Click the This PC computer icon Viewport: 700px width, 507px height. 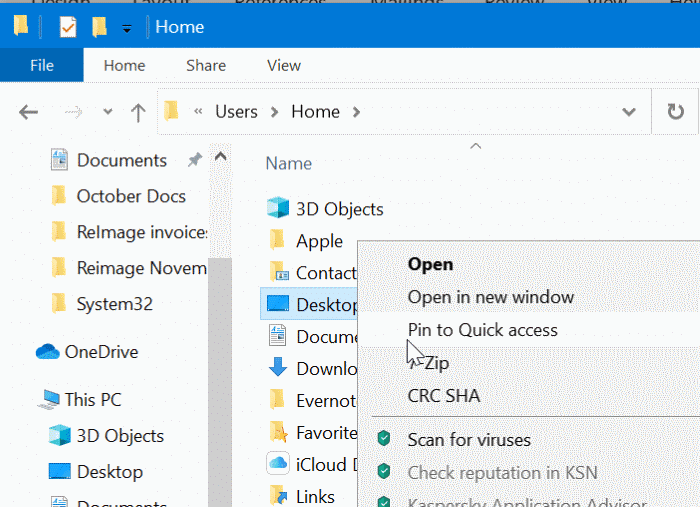(x=49, y=399)
